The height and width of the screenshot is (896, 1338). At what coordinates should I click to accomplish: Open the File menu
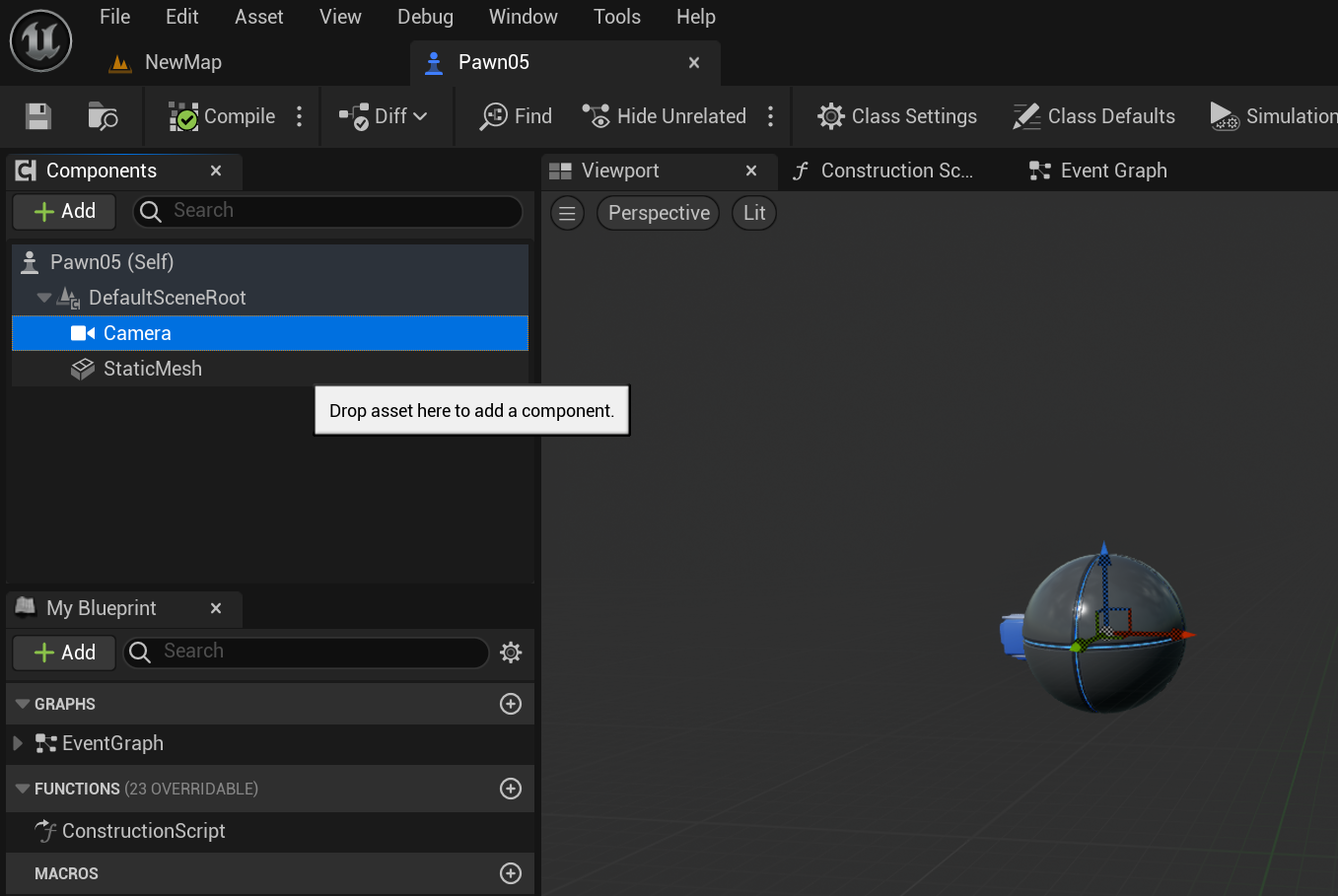[115, 17]
